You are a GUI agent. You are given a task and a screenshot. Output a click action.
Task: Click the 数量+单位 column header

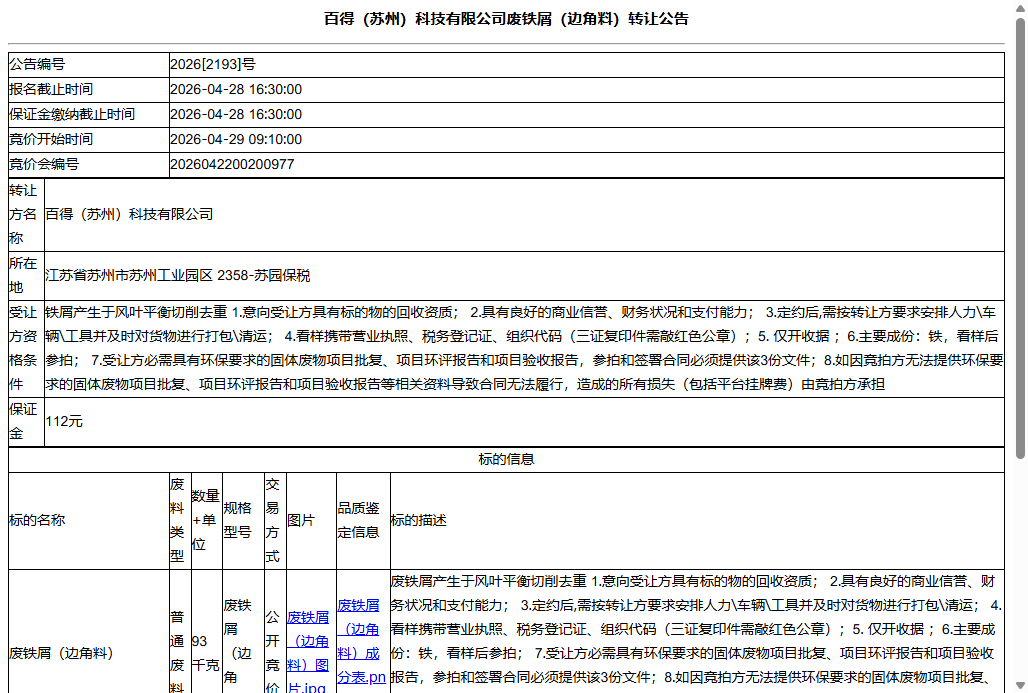point(207,521)
